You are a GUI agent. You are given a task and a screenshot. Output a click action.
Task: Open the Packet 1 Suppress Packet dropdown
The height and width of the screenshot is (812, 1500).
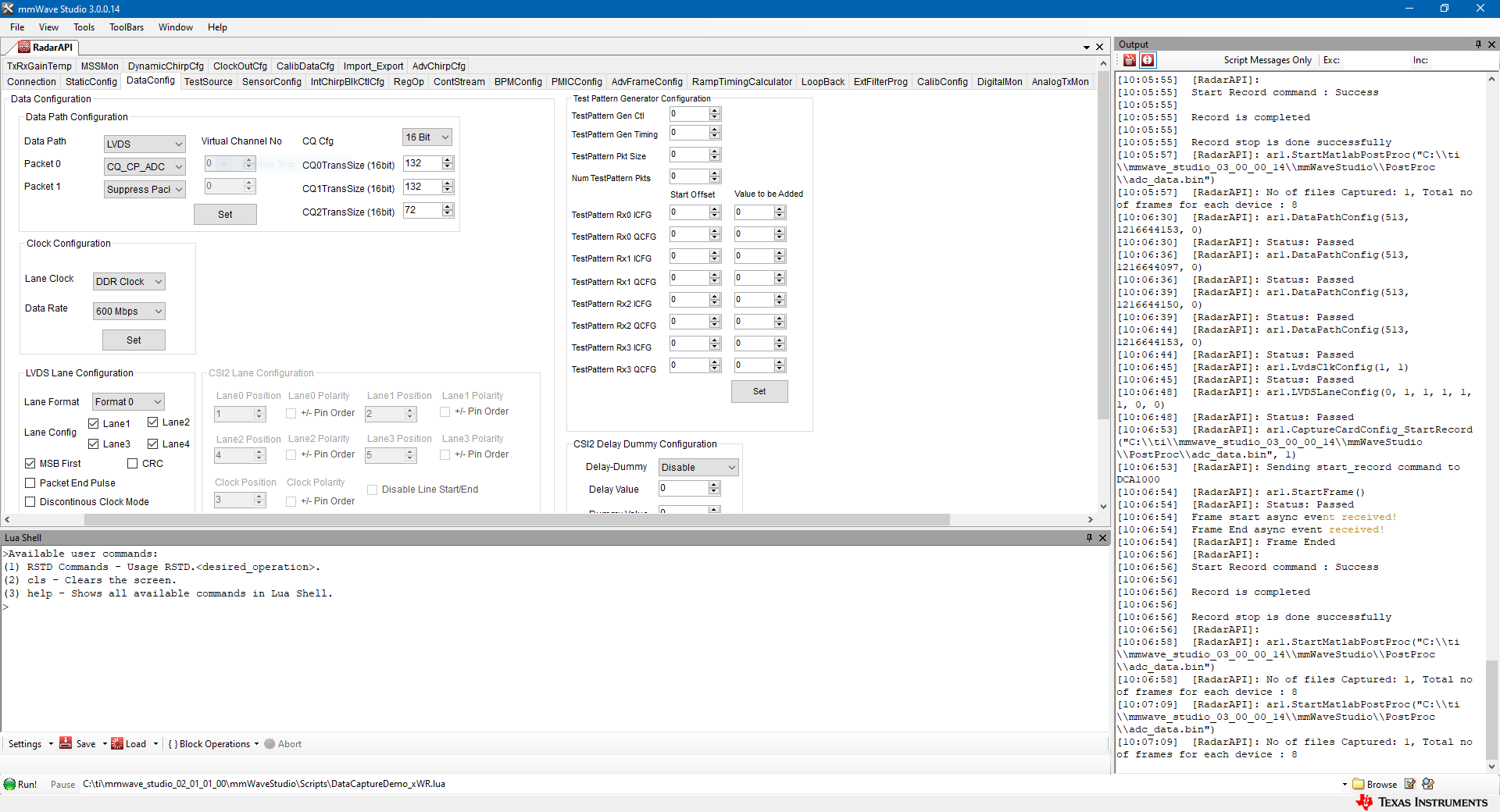point(145,189)
